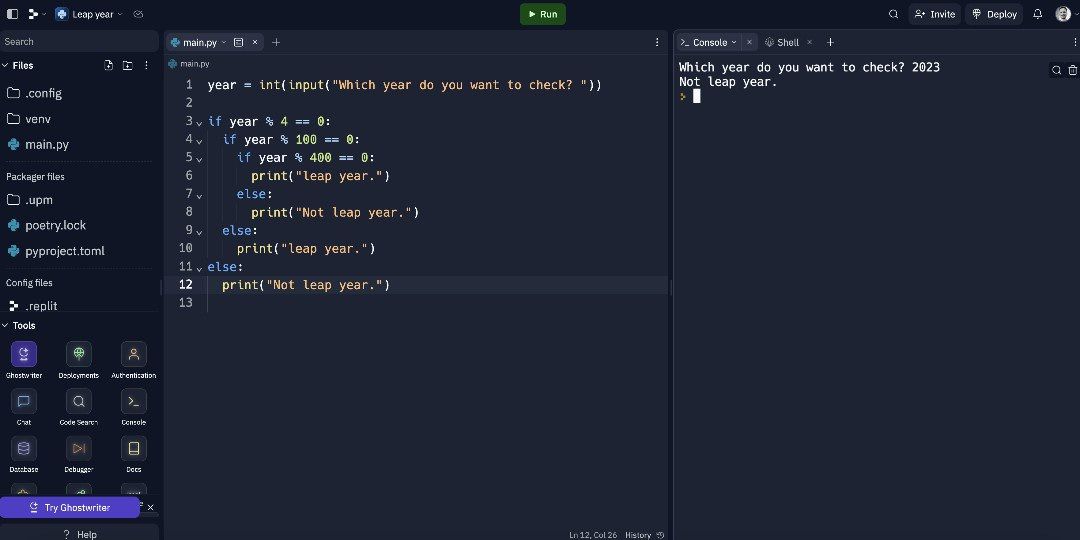Click the Try Ghostwriter banner button
The height and width of the screenshot is (540, 1080).
70,508
